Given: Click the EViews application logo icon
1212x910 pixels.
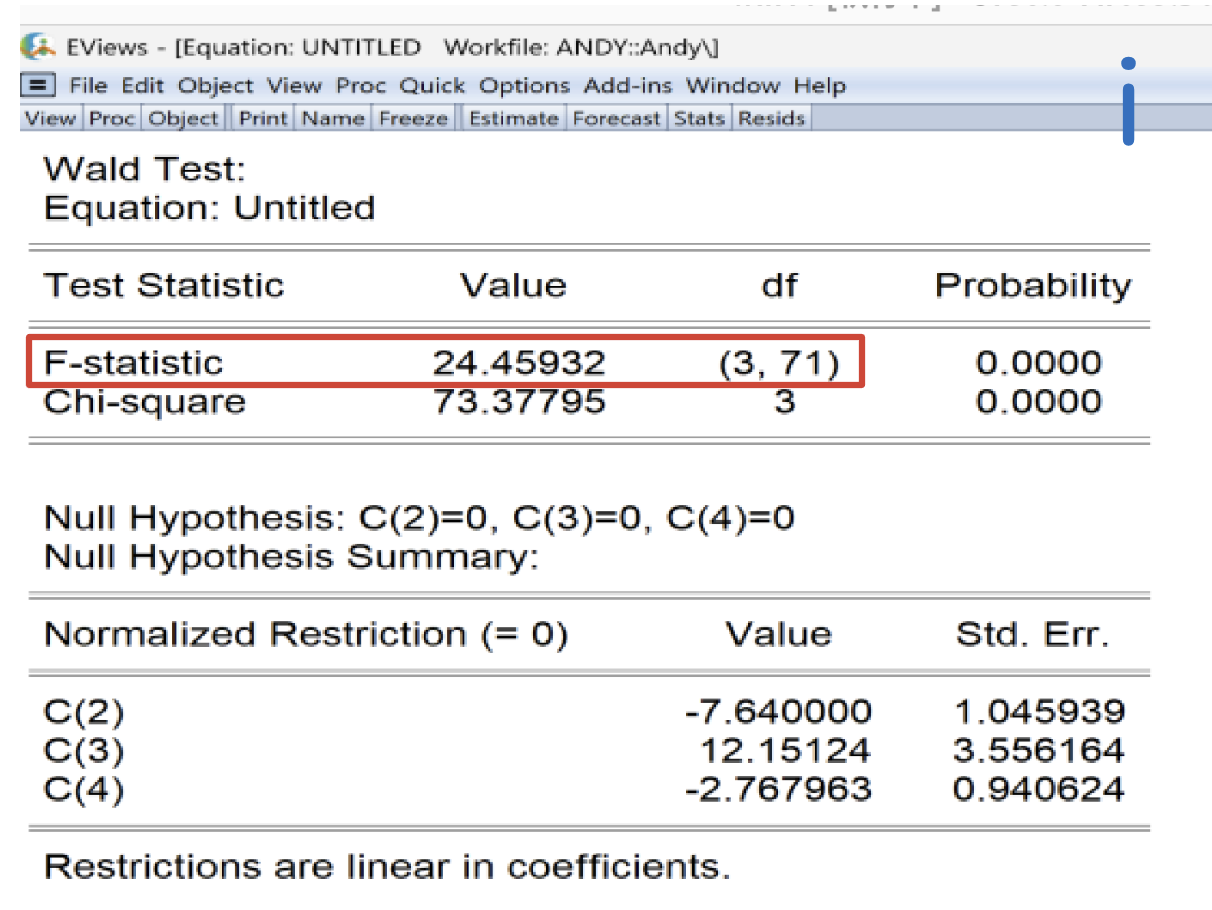Looking at the screenshot, I should tap(37, 47).
